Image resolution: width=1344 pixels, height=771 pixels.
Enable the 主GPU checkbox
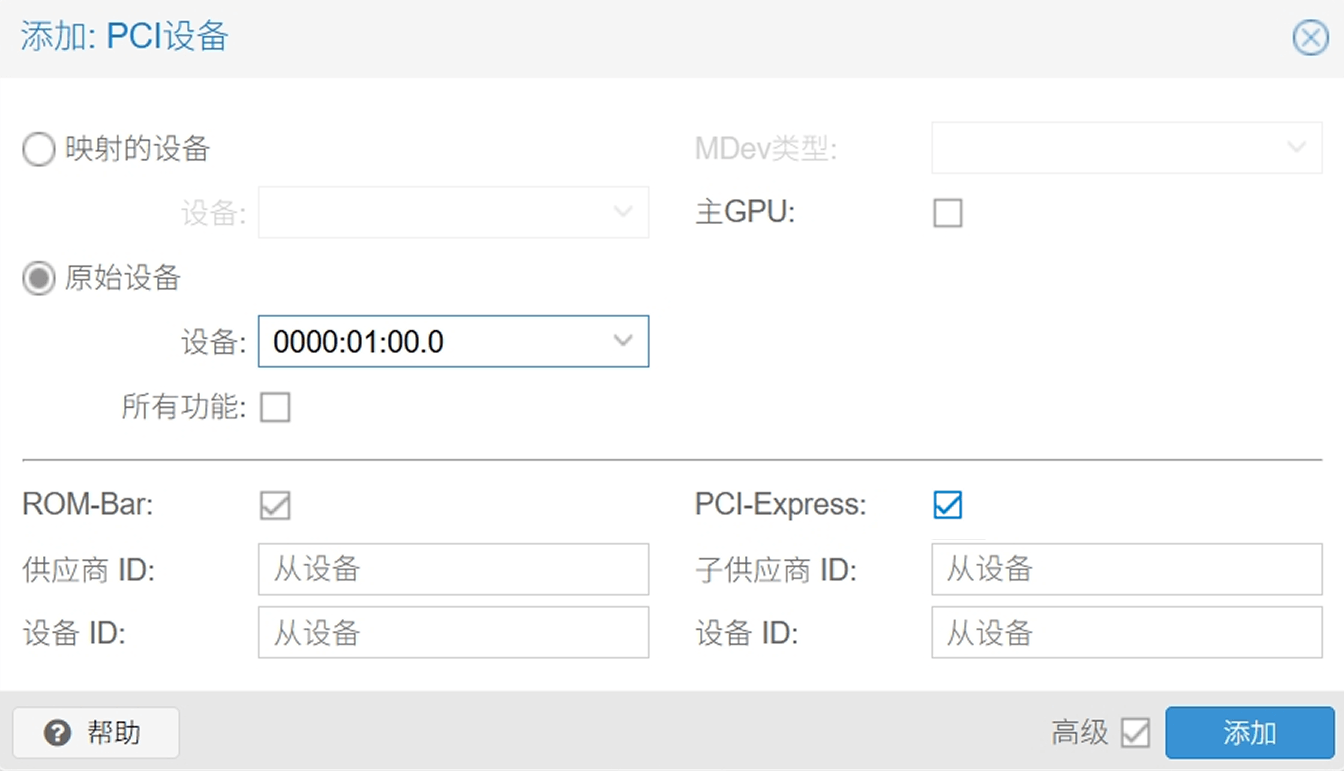coord(947,212)
